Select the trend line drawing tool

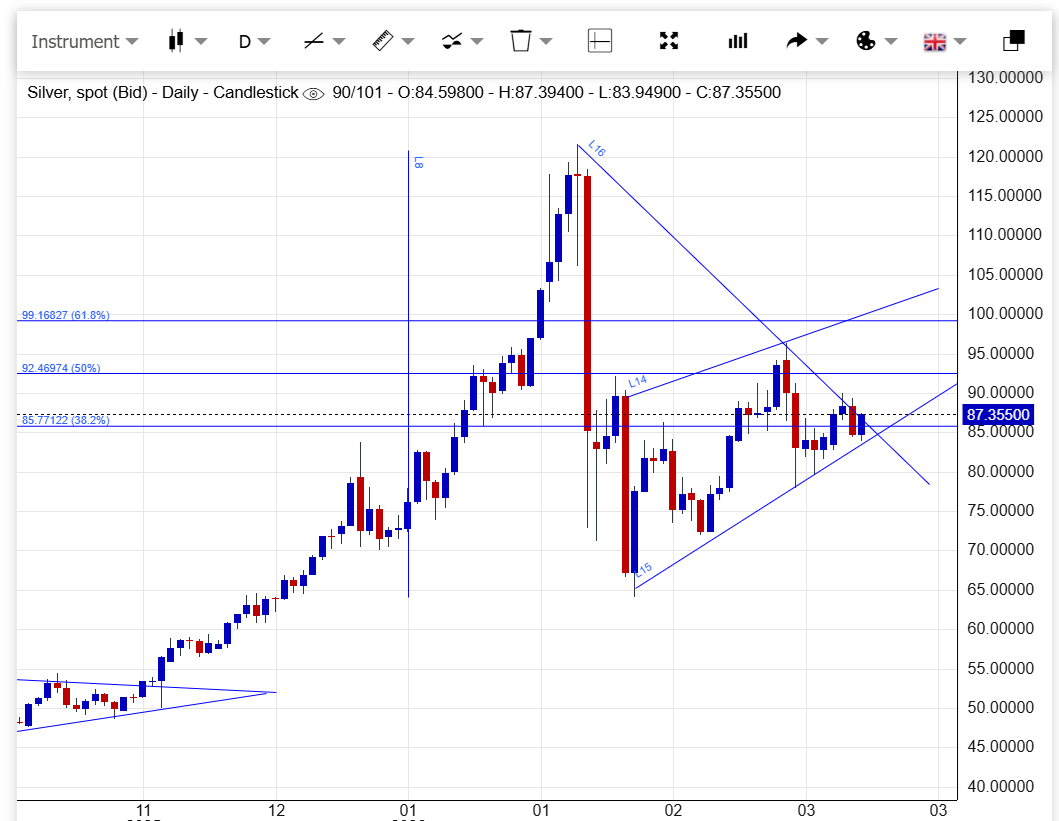pyautogui.click(x=313, y=41)
